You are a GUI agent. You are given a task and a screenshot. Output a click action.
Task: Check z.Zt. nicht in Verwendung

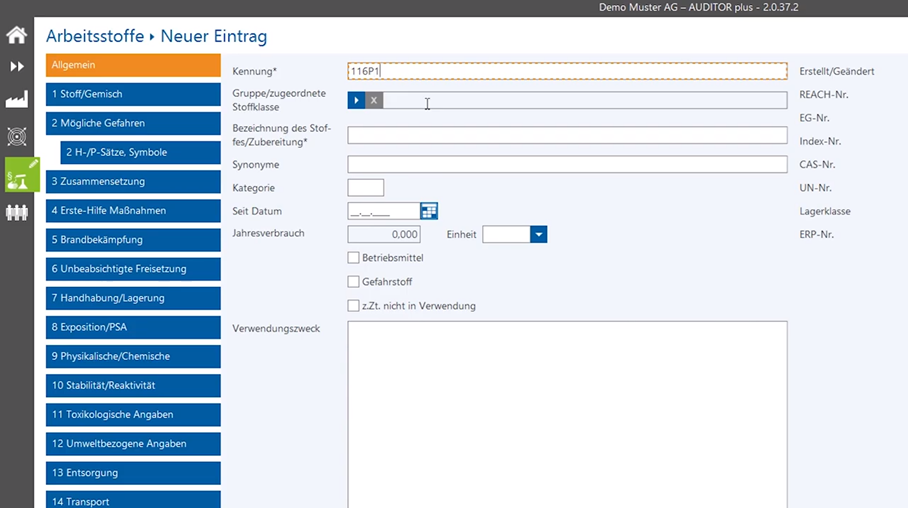(x=353, y=306)
